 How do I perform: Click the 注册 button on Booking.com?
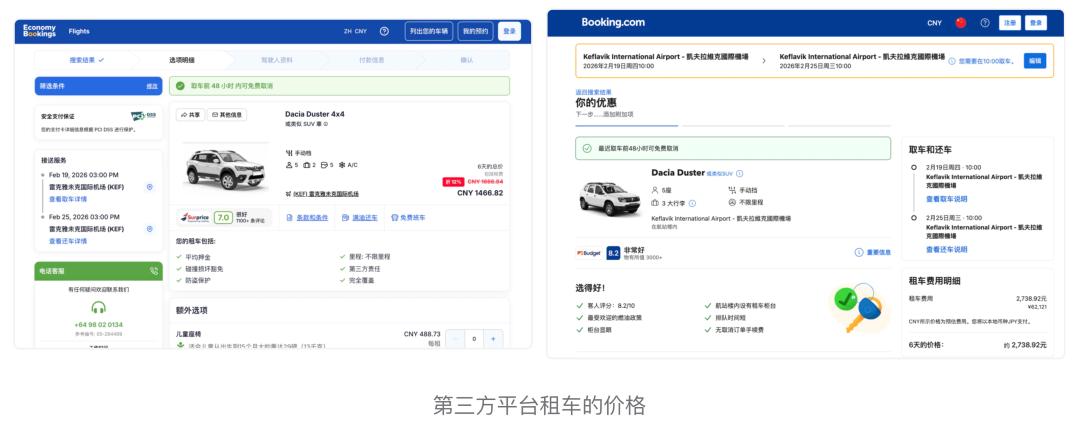click(x=1010, y=23)
